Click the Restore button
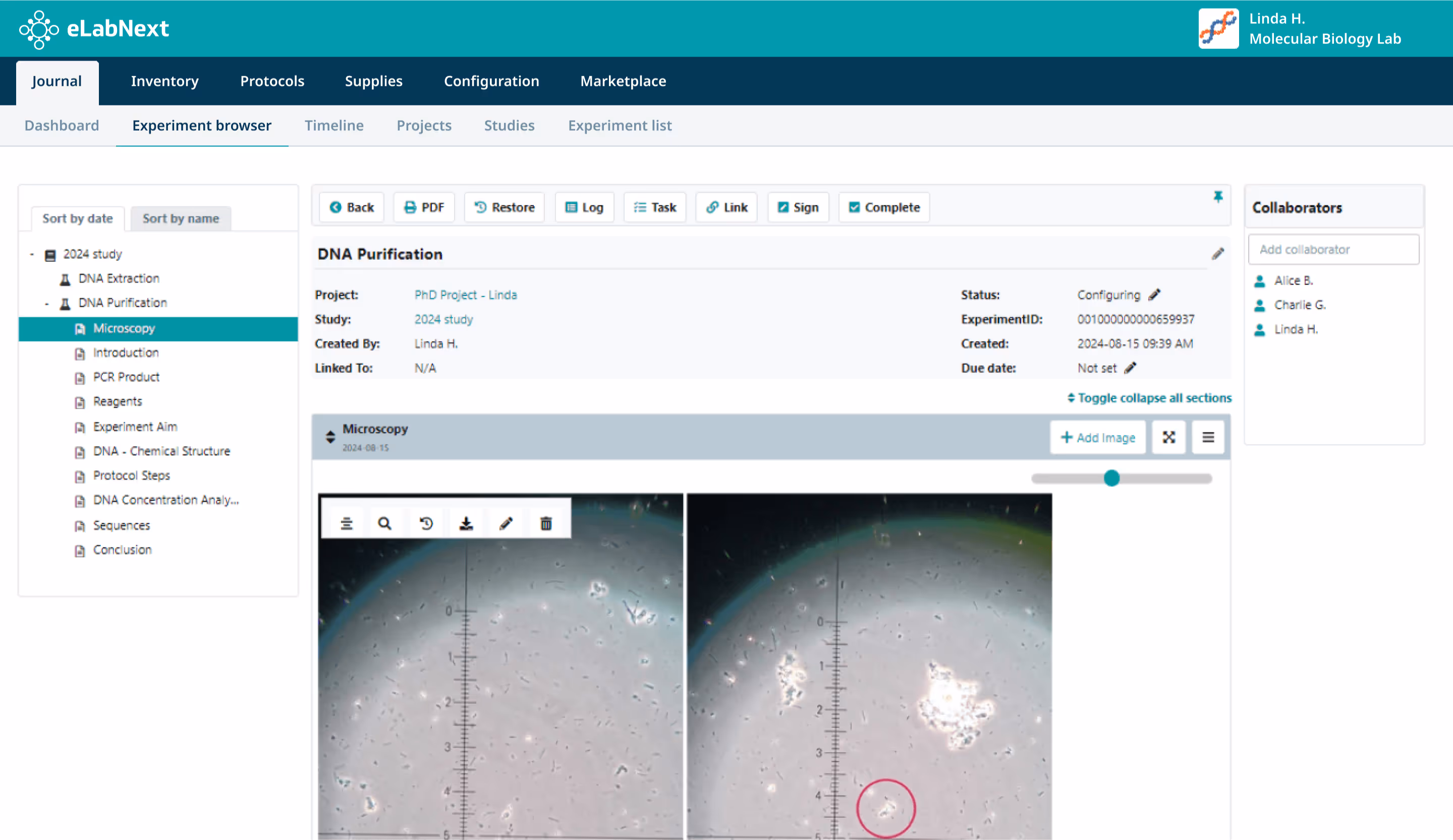Screen dimensions: 1453x840 (504, 207)
